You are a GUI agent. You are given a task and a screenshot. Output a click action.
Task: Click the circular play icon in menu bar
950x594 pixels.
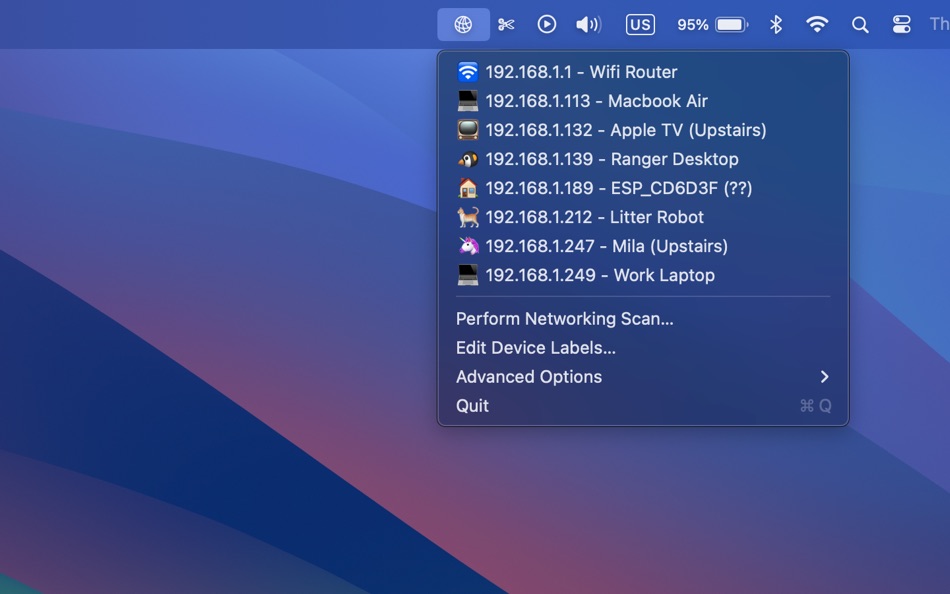tap(546, 24)
